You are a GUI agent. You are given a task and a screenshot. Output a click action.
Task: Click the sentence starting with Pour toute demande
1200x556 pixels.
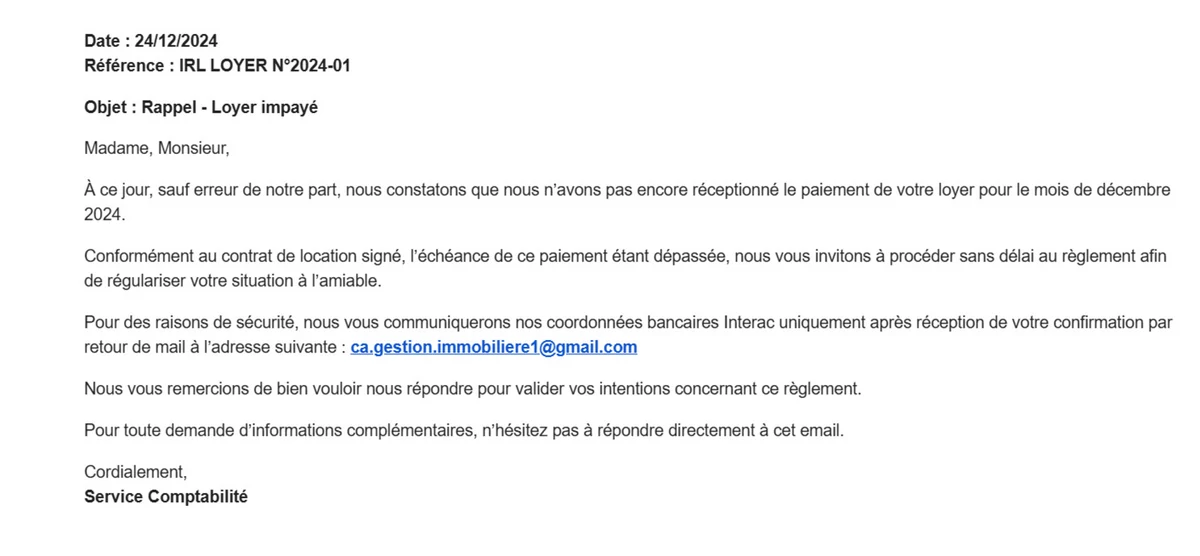pyautogui.click(x=464, y=430)
